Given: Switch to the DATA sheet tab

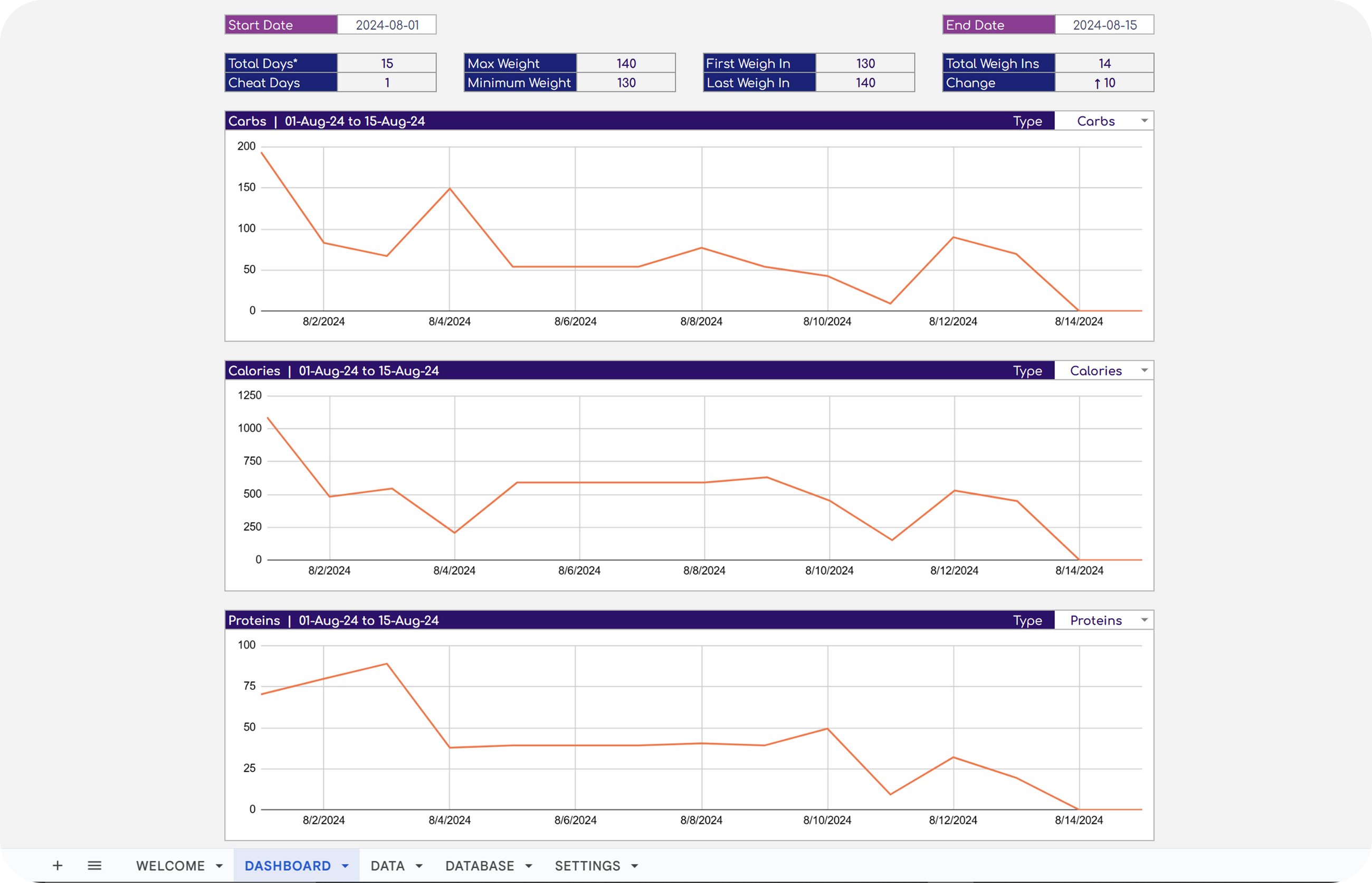Looking at the screenshot, I should coord(387,865).
